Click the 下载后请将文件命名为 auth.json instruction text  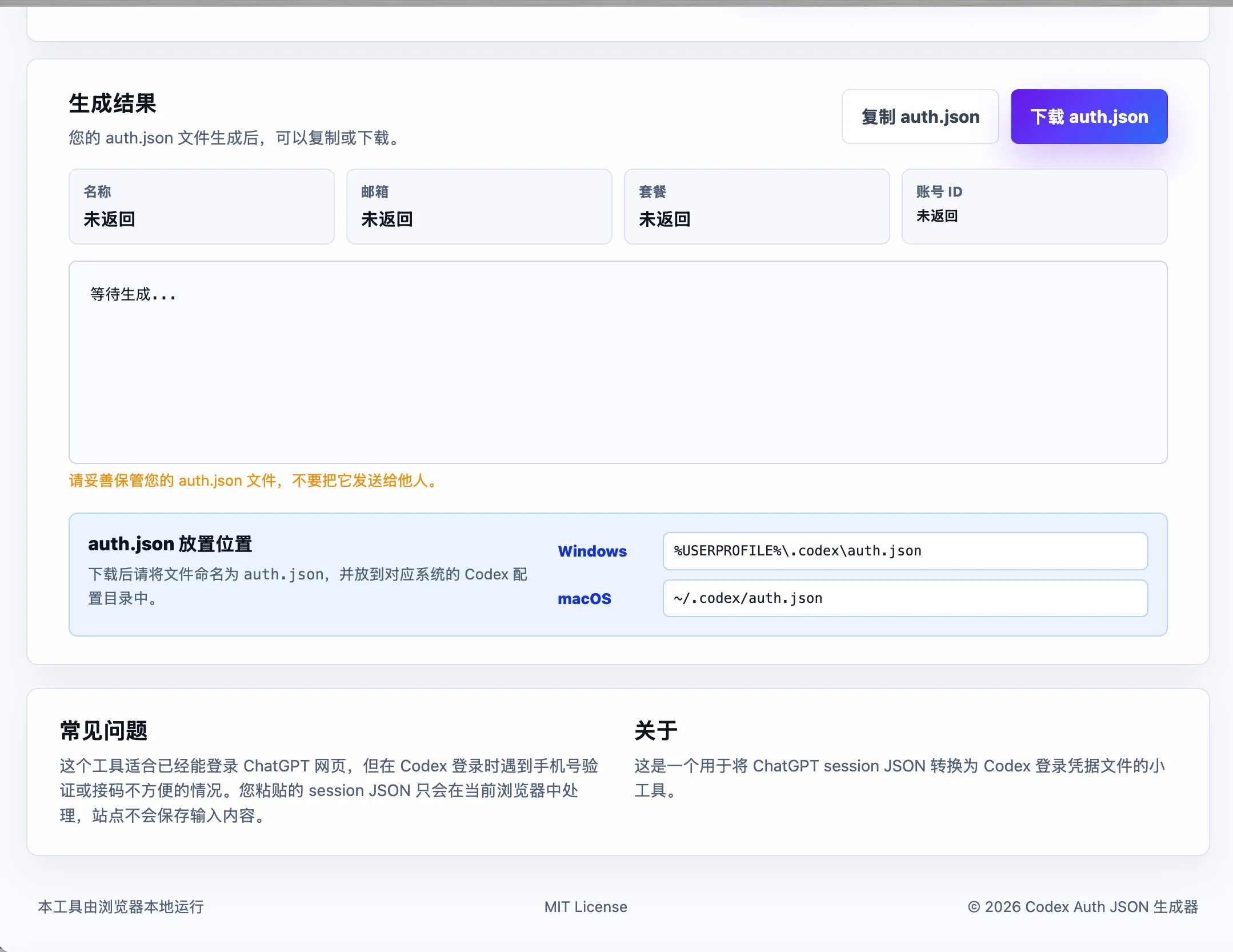click(x=308, y=586)
